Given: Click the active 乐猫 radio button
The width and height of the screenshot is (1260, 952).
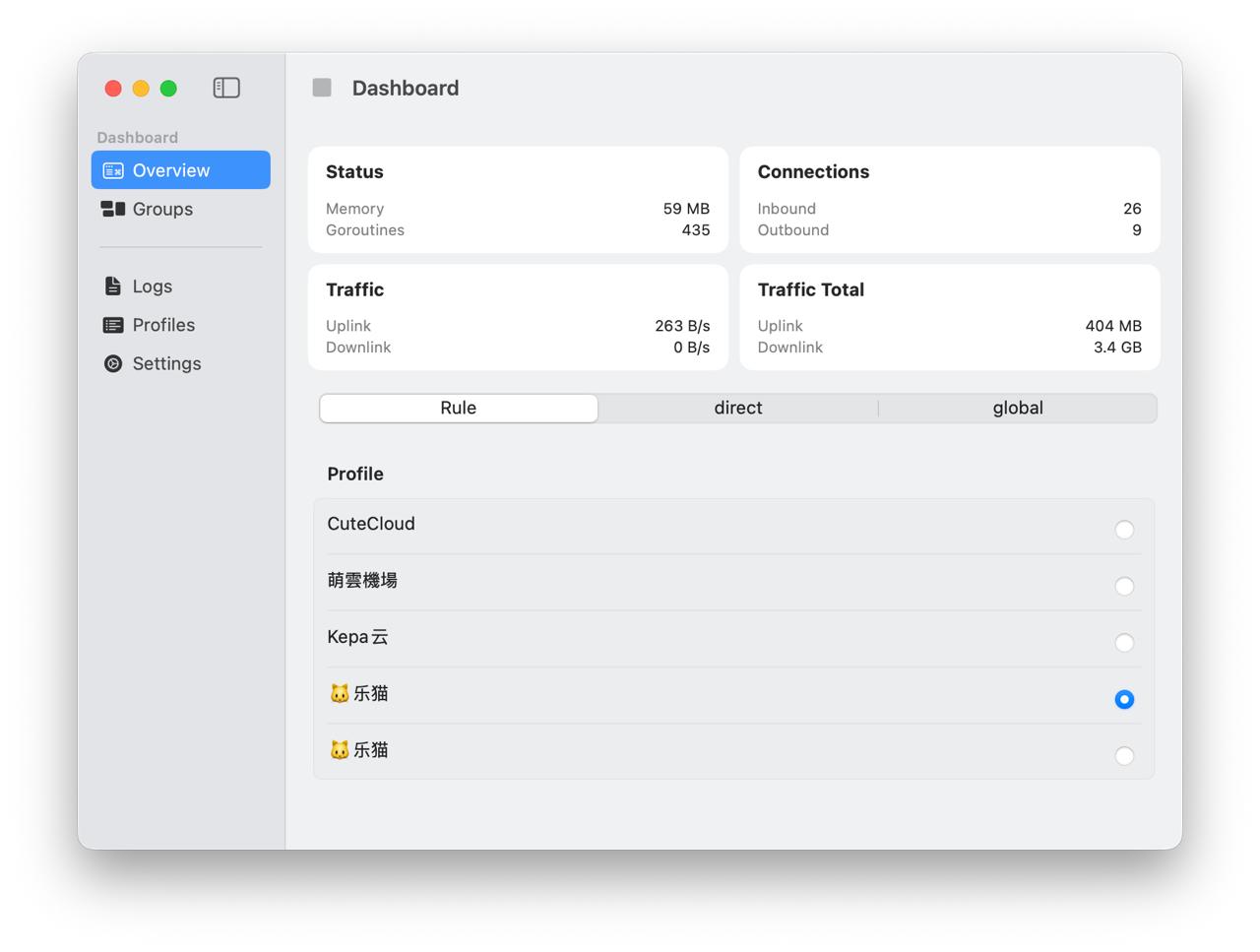Looking at the screenshot, I should [x=1124, y=700].
